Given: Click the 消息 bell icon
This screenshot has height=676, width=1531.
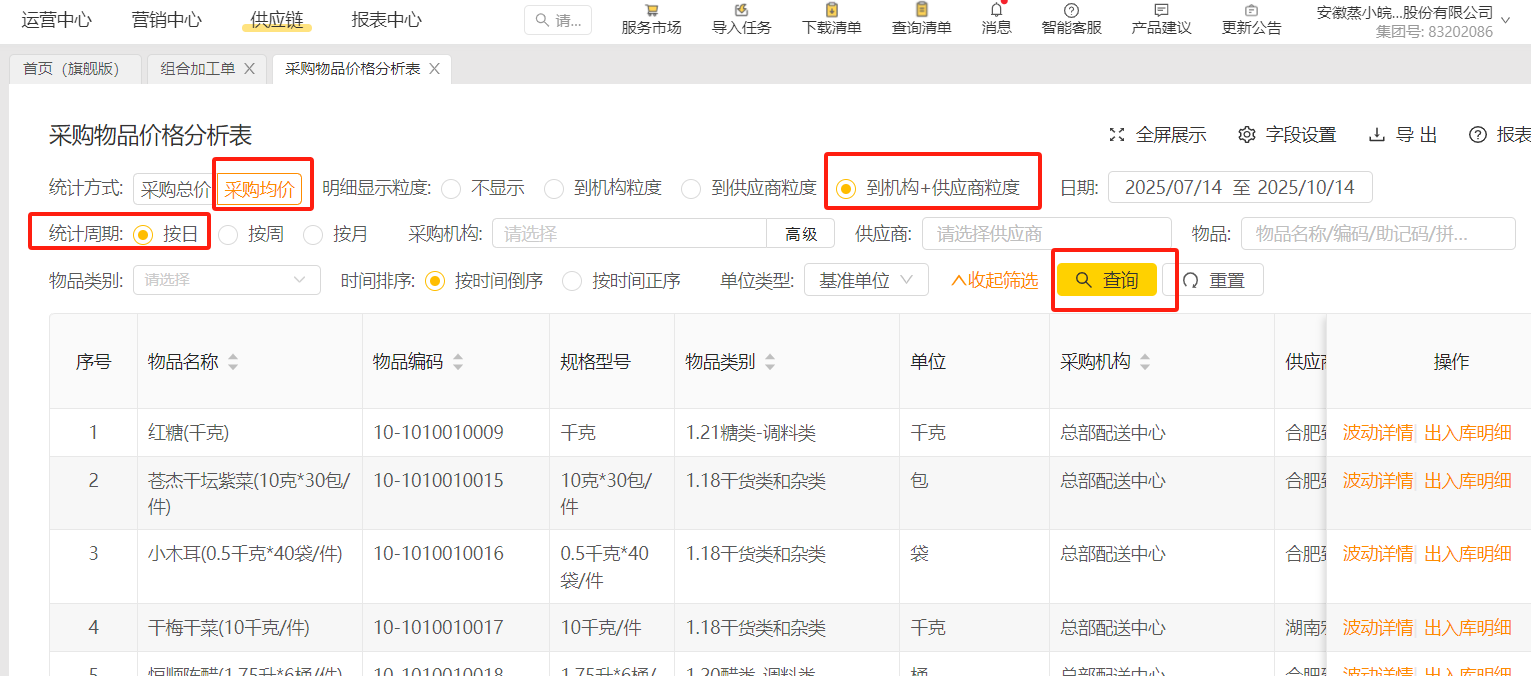Looking at the screenshot, I should coord(996,11).
